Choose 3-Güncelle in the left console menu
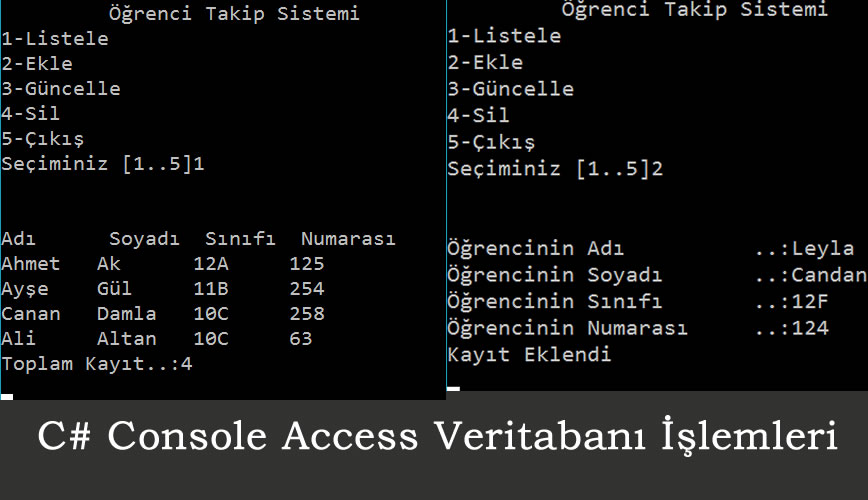The width and height of the screenshot is (868, 500). tap(61, 89)
